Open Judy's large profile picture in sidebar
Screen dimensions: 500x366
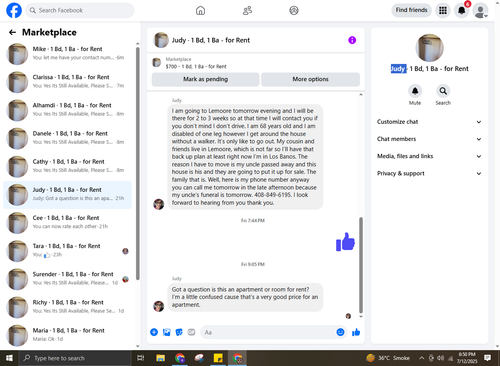coord(430,48)
